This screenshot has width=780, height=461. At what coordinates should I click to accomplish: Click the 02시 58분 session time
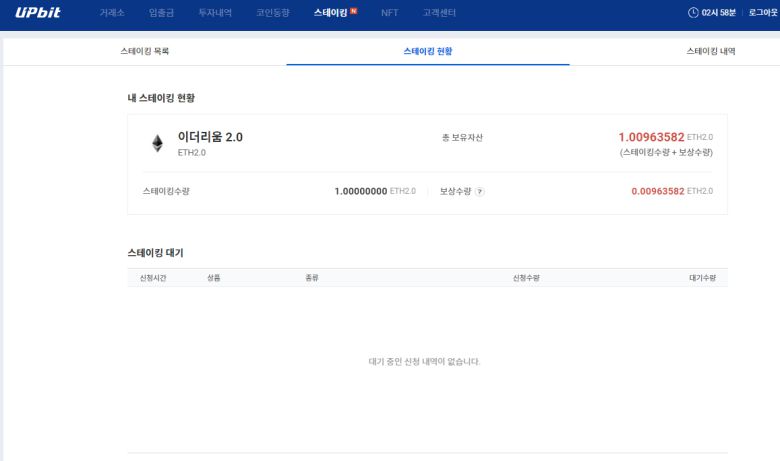[718, 12]
